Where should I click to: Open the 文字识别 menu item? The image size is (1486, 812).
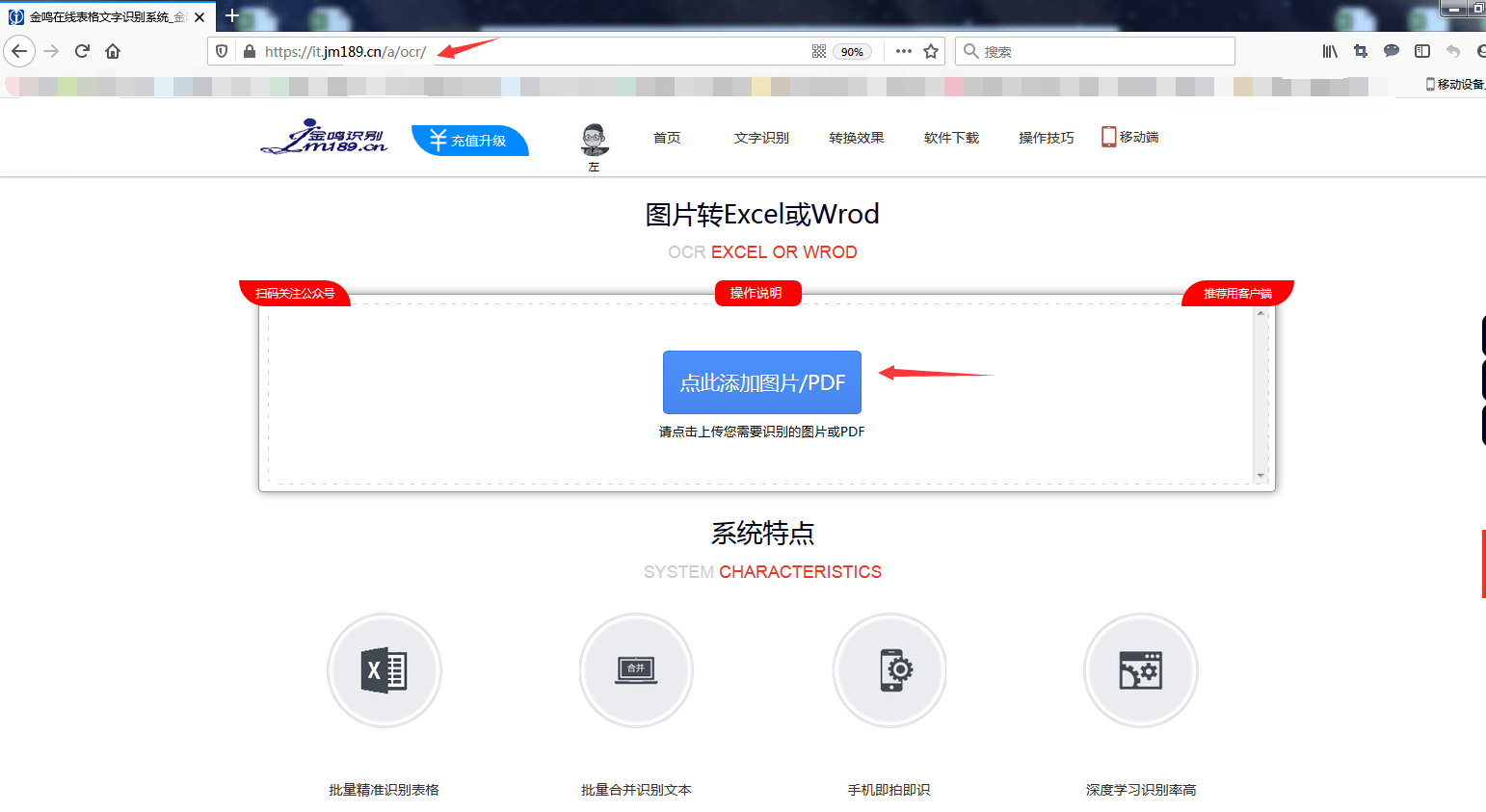(761, 138)
